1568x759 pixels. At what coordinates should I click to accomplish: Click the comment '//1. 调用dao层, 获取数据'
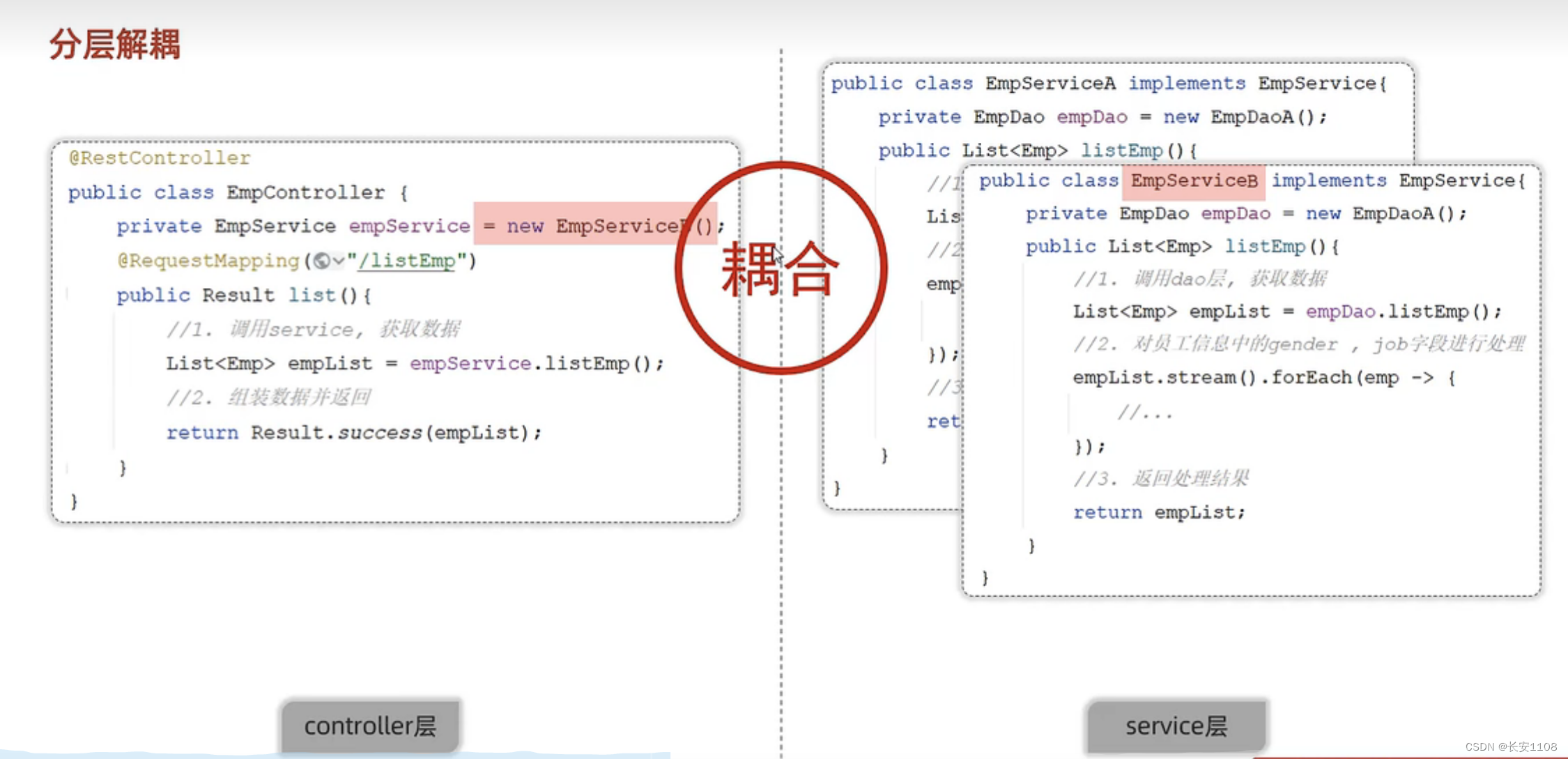1200,279
